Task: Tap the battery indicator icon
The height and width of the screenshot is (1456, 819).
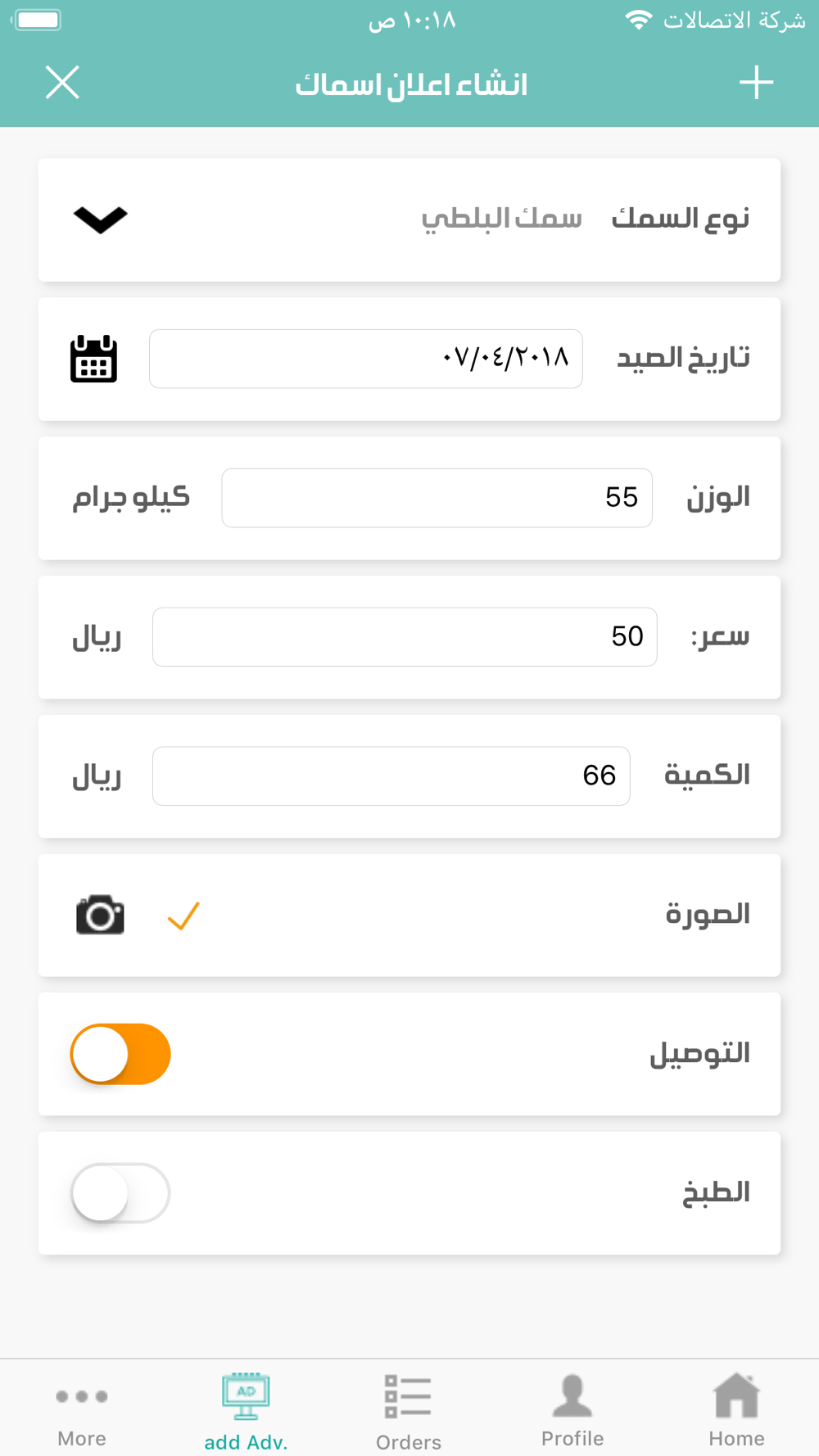Action: tap(38, 20)
